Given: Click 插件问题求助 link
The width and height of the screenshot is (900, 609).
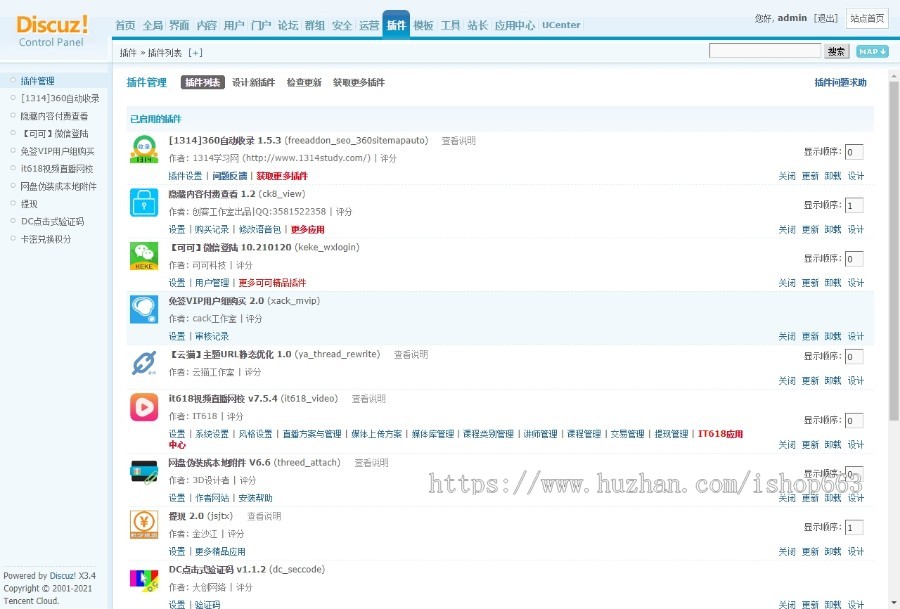Looking at the screenshot, I should (x=840, y=83).
